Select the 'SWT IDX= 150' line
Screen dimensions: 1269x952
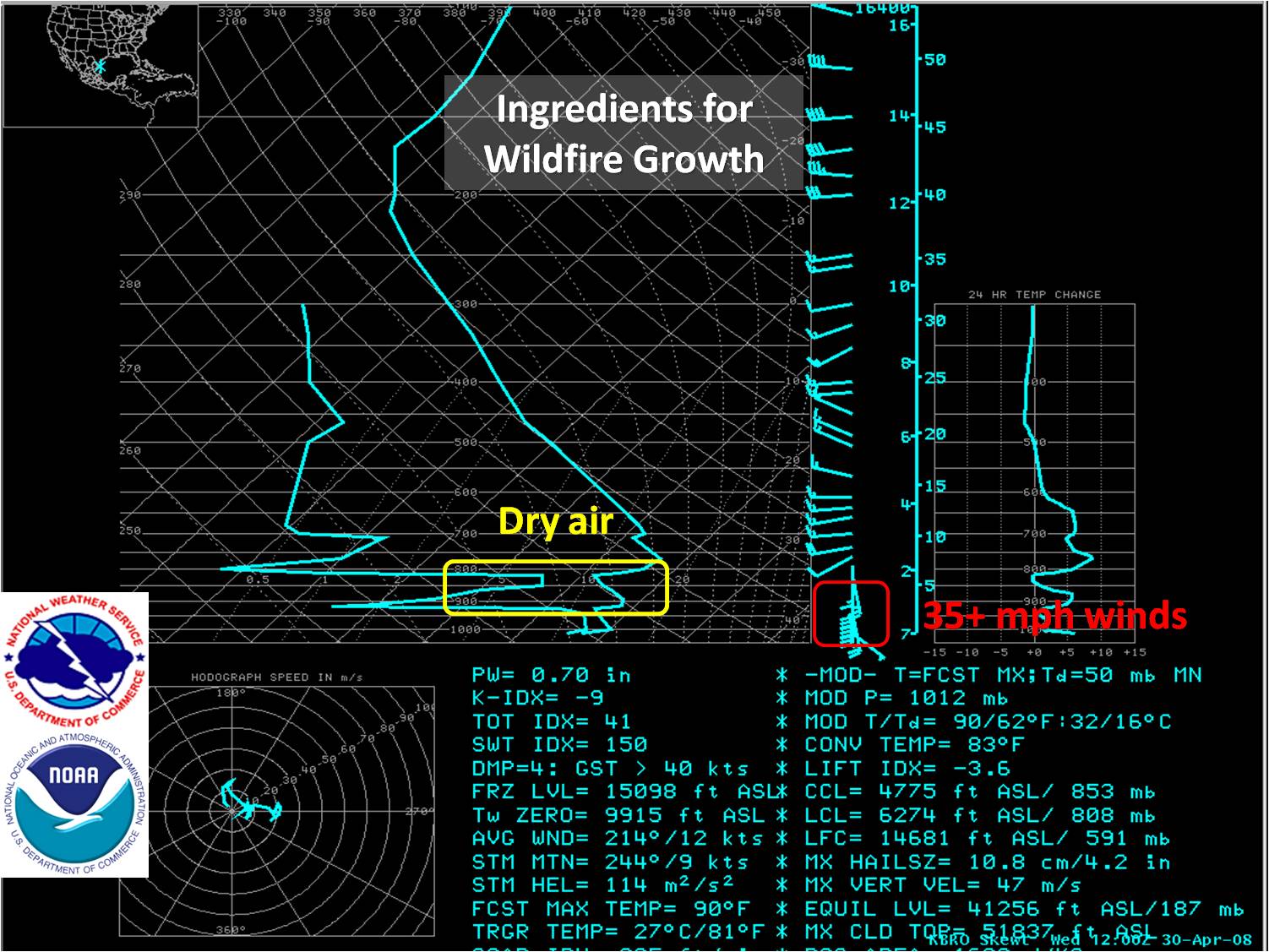tap(559, 745)
